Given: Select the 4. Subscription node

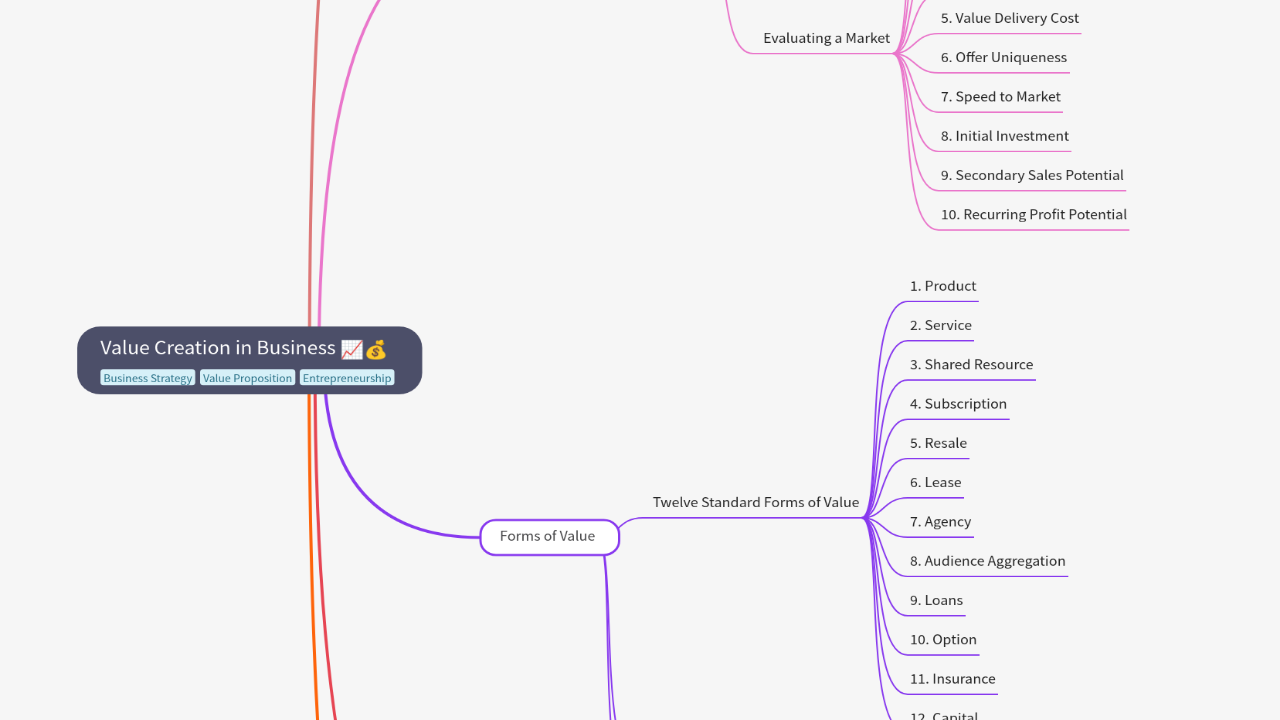Looking at the screenshot, I should click(958, 404).
